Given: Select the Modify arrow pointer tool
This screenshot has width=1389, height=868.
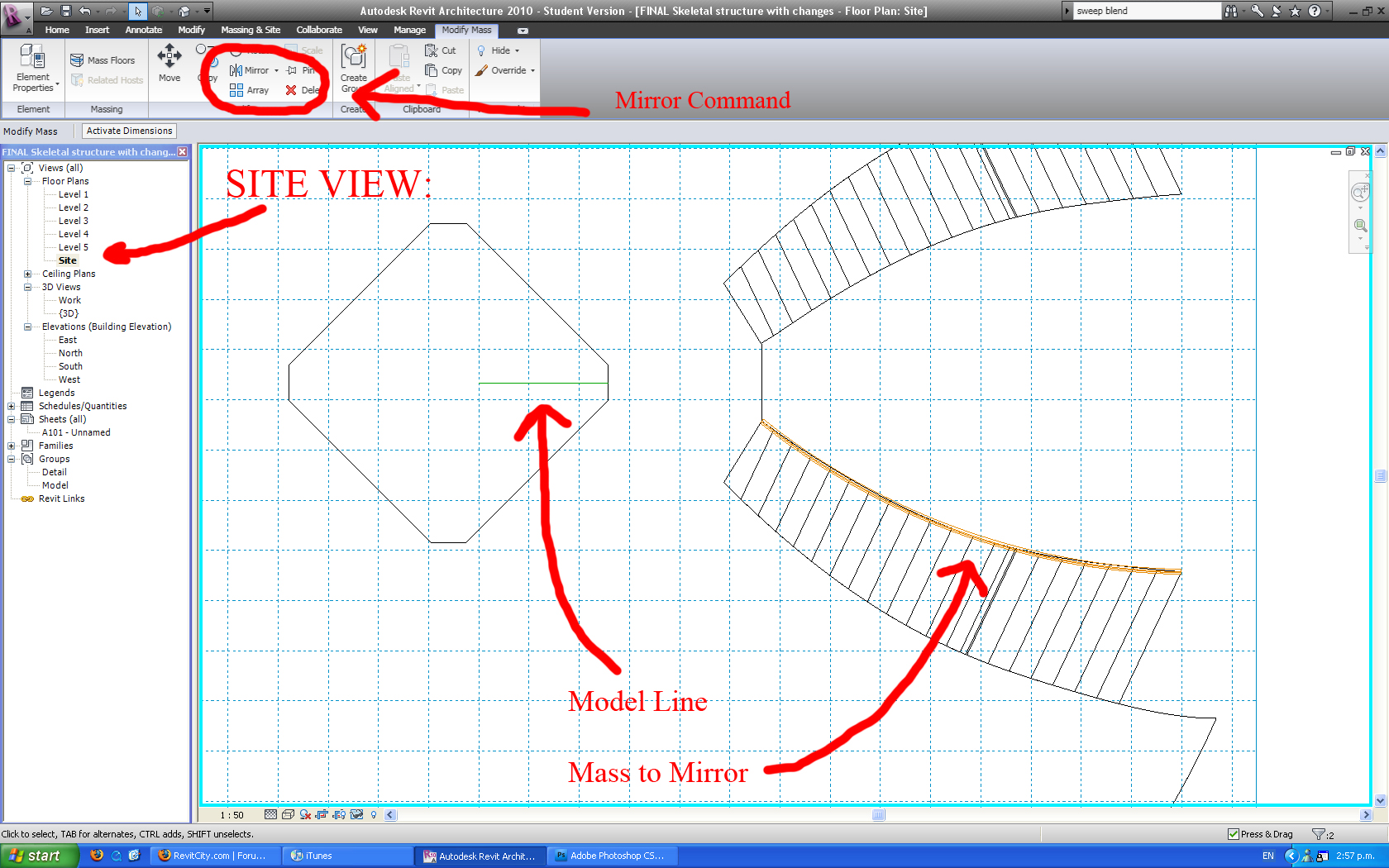Looking at the screenshot, I should tap(138, 11).
